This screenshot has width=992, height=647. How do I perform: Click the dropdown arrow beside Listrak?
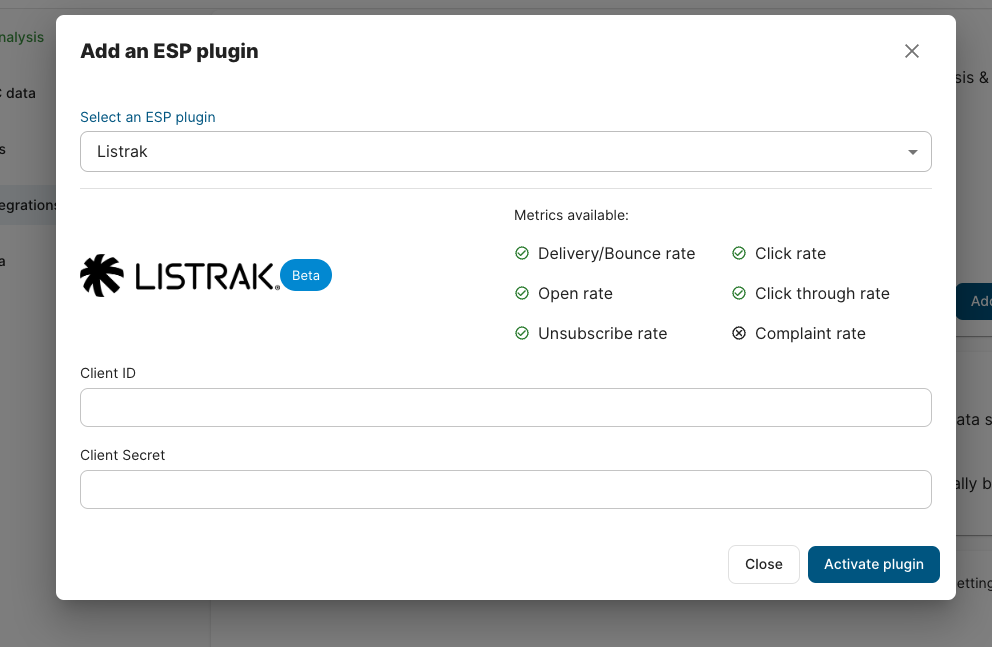[912, 152]
